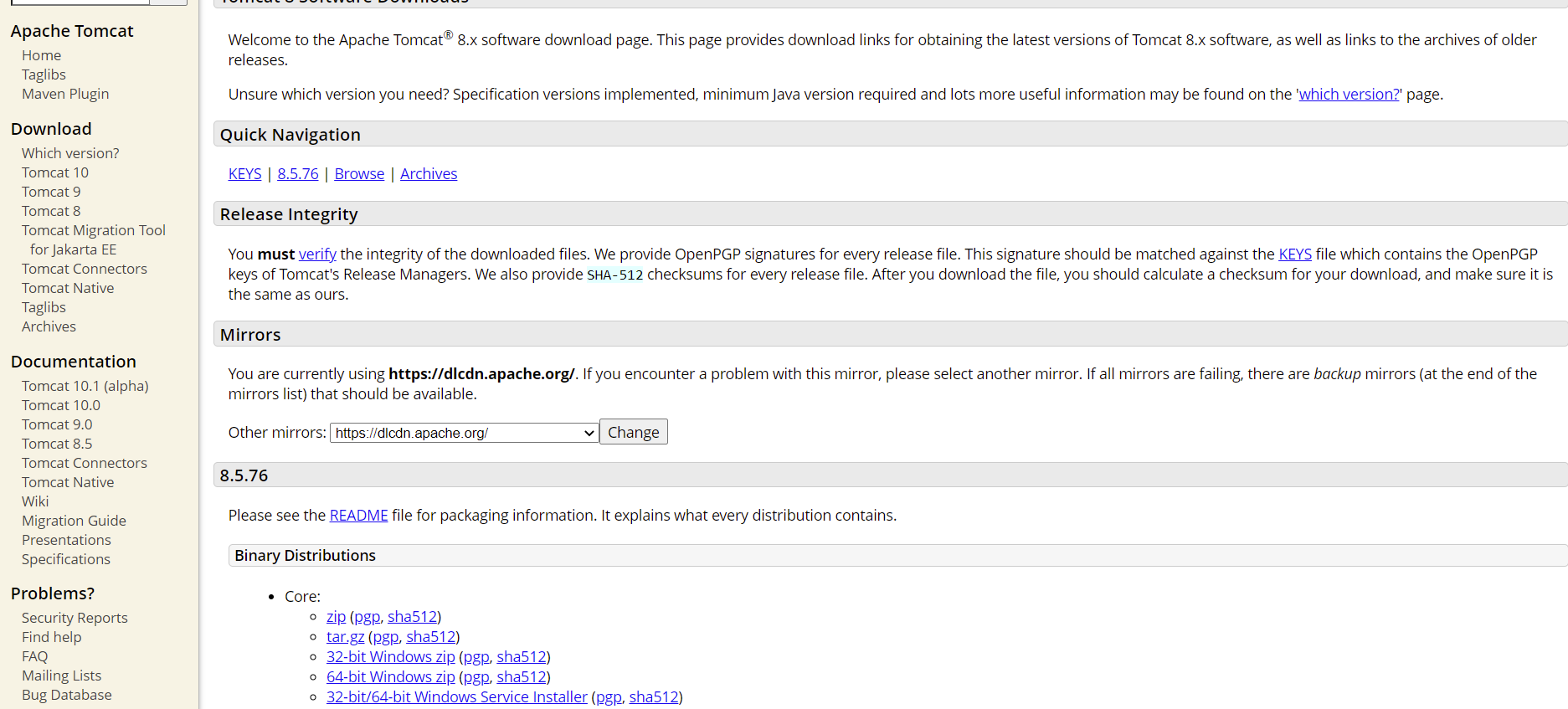Open sha512 for 64-bit Windows zip
Image resolution: width=1568 pixels, height=709 pixels.
pyautogui.click(x=522, y=677)
